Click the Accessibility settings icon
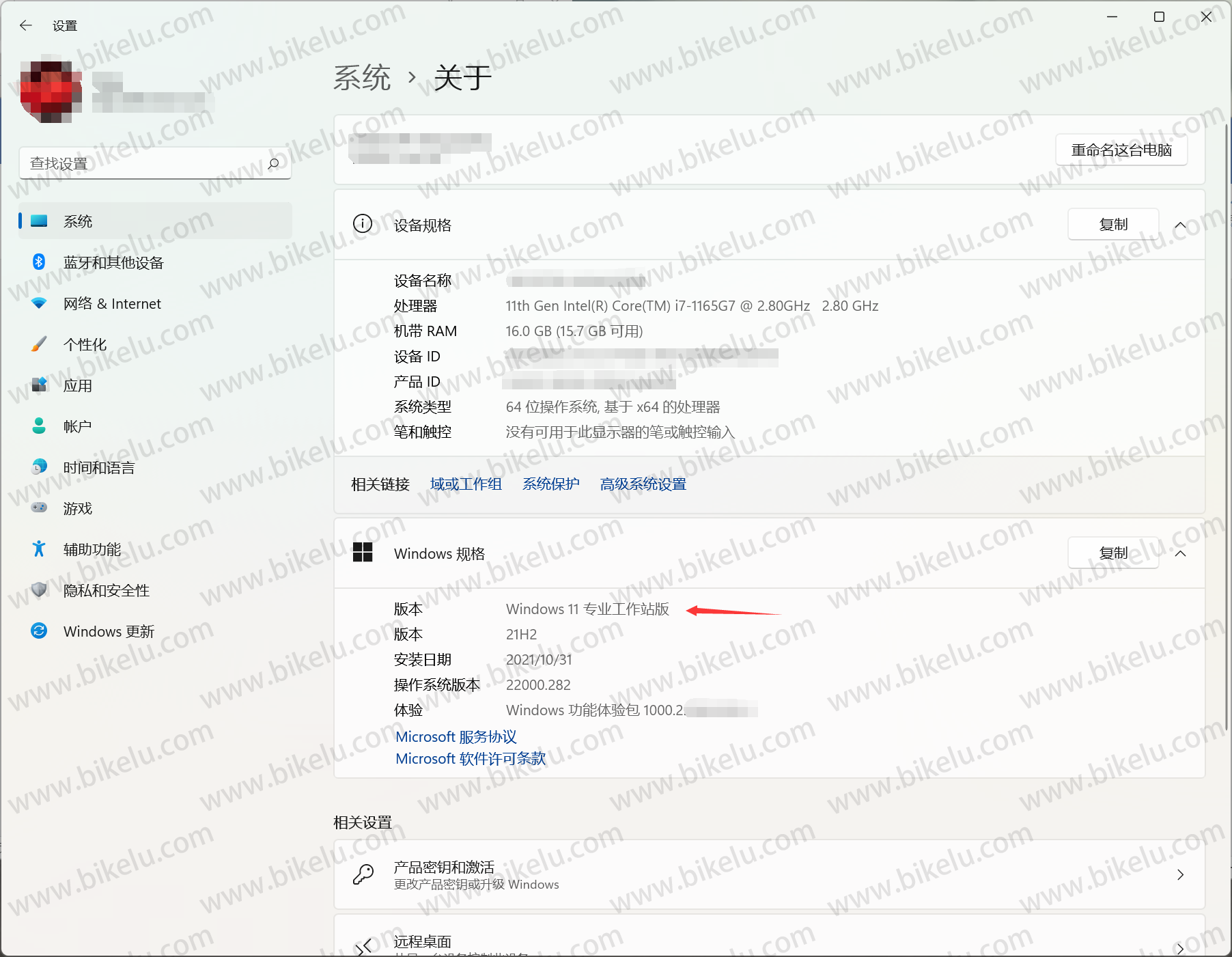Viewport: 1232px width, 957px height. pos(39,549)
